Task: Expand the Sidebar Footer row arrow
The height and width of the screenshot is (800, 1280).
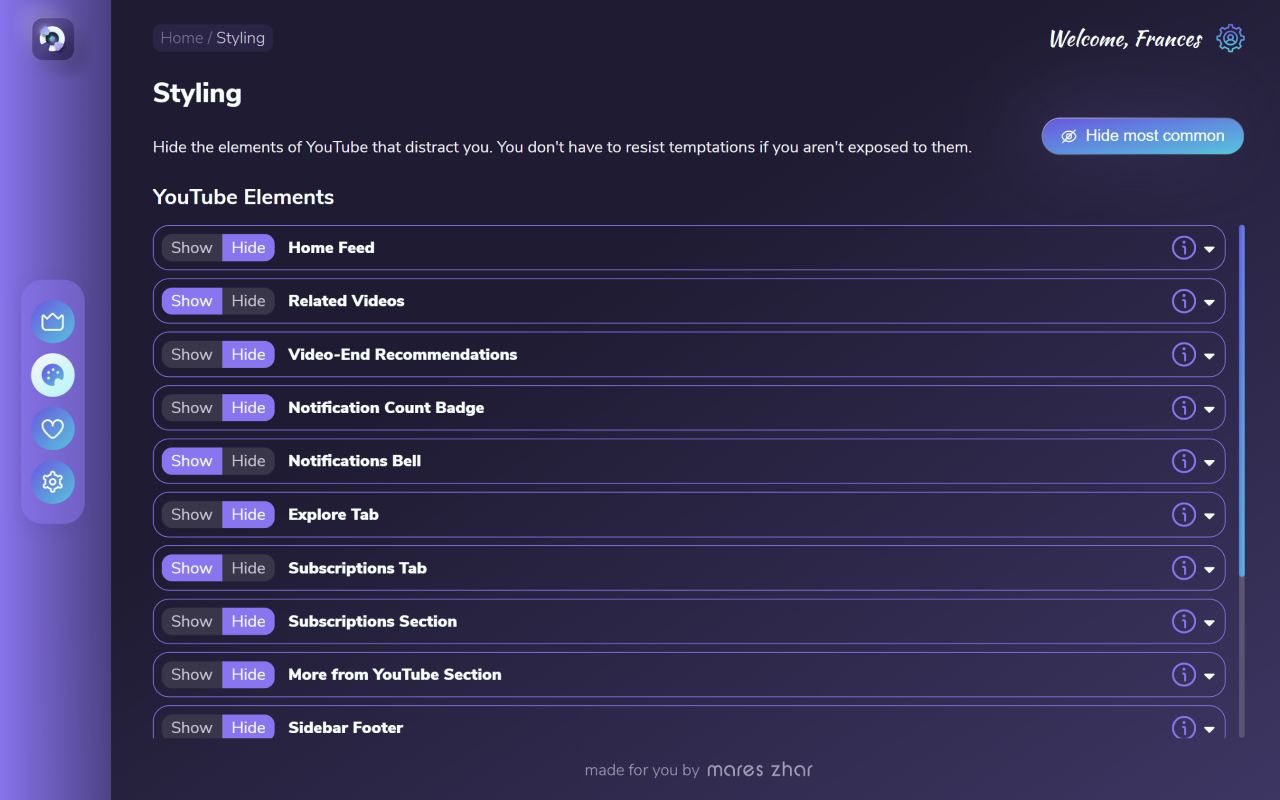Action: pos(1209,729)
